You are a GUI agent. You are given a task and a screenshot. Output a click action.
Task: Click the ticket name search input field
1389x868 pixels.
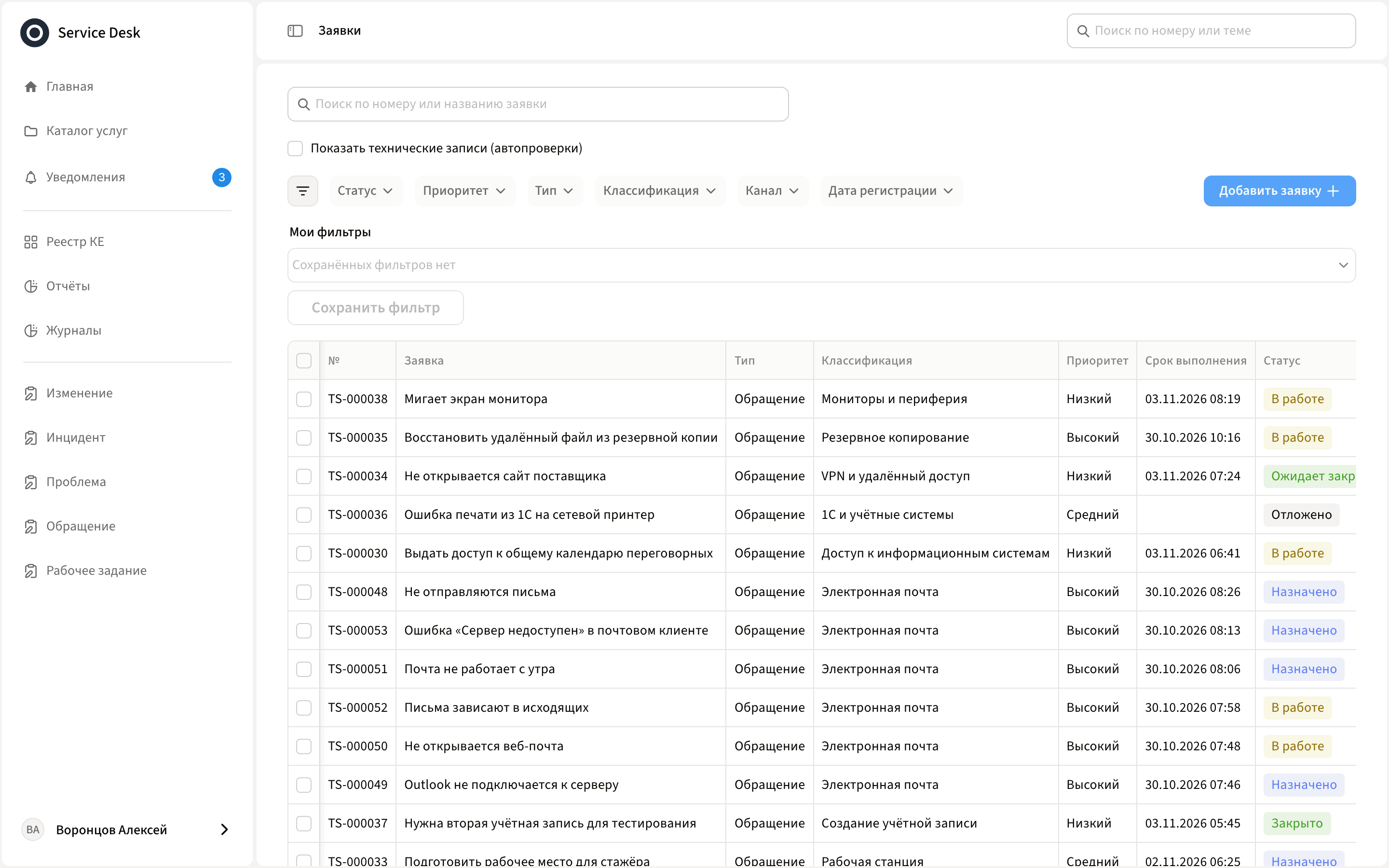tap(538, 104)
